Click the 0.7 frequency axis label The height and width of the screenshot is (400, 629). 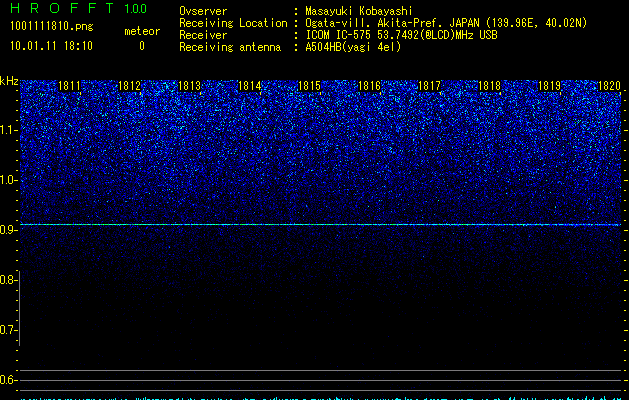coord(8,330)
